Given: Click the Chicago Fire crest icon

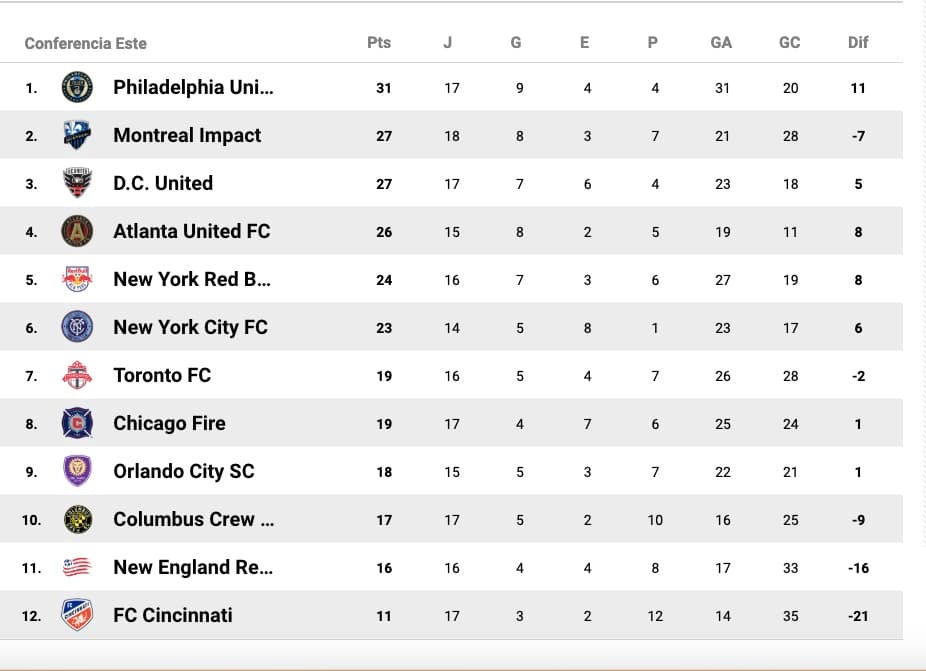Looking at the screenshot, I should [x=77, y=423].
